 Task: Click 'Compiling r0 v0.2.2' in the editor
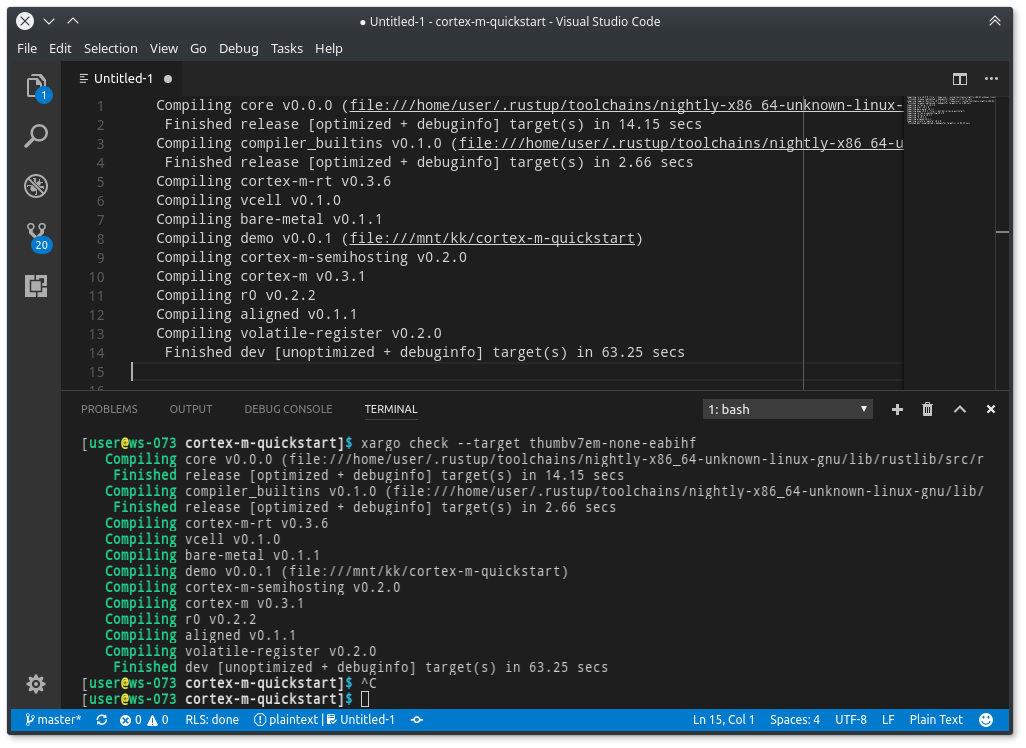(x=236, y=295)
